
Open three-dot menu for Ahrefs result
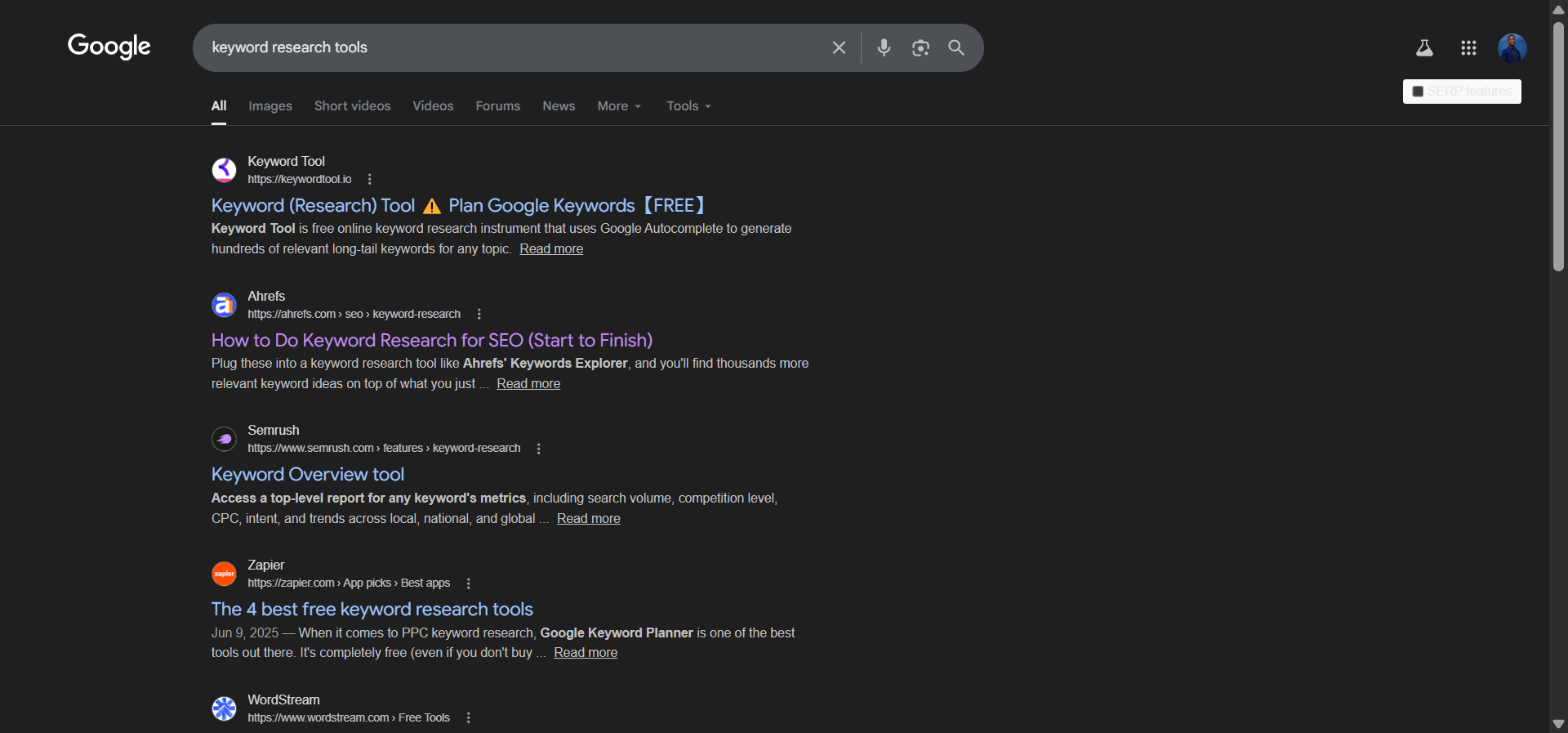(479, 314)
